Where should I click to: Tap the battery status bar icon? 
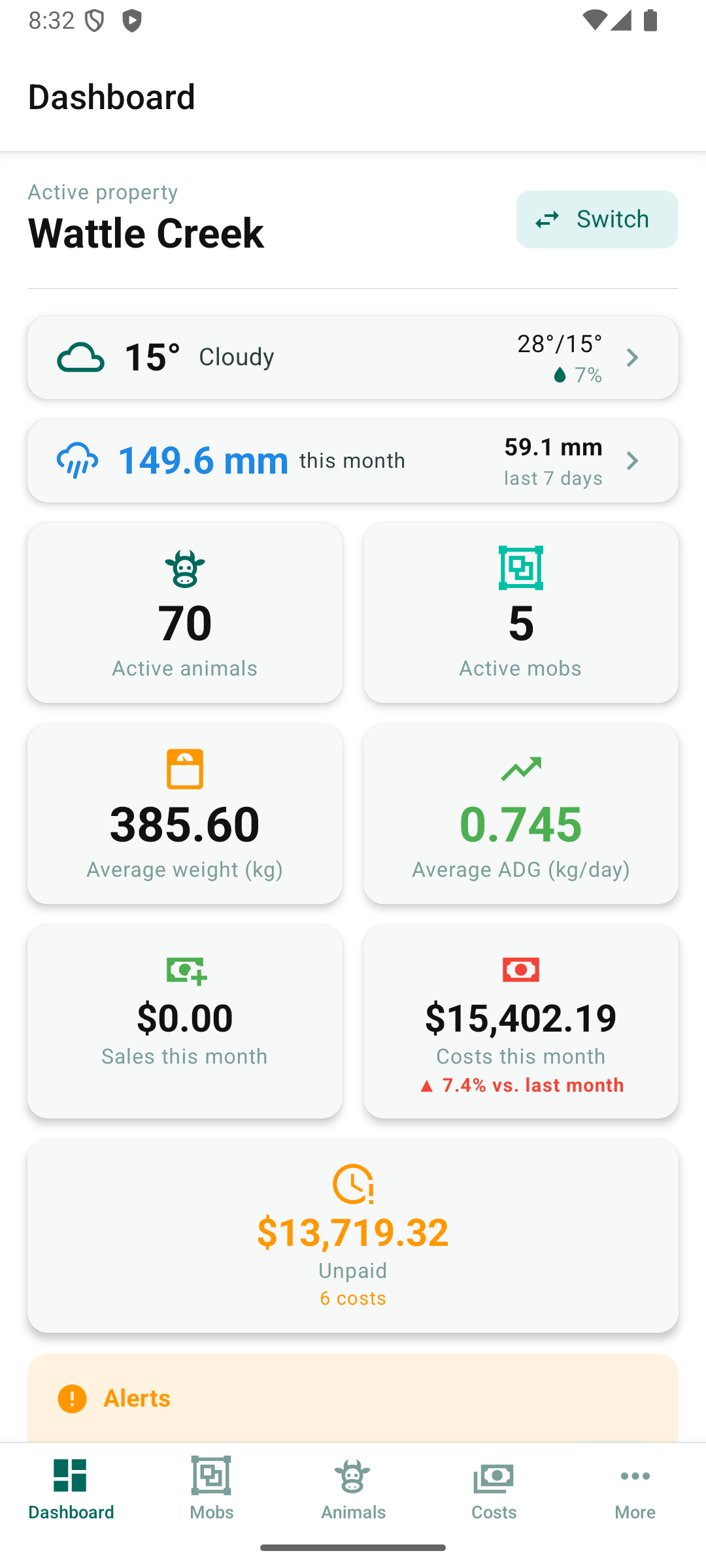[650, 20]
